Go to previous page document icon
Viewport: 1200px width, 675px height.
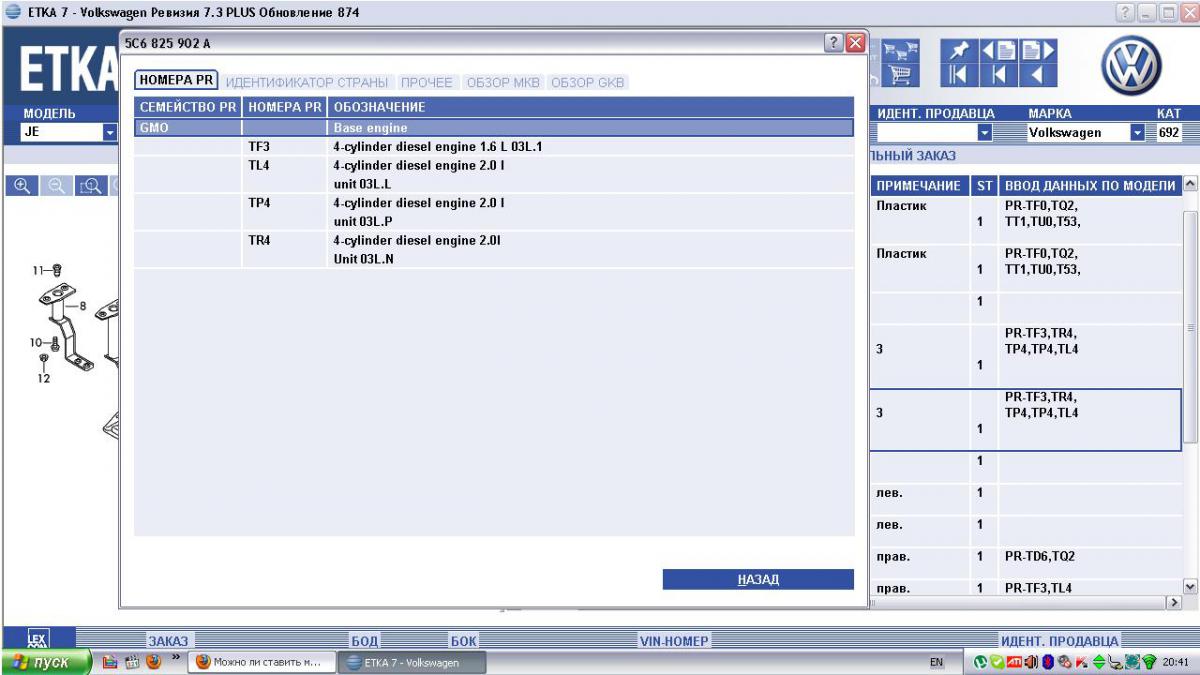pyautogui.click(x=998, y=51)
